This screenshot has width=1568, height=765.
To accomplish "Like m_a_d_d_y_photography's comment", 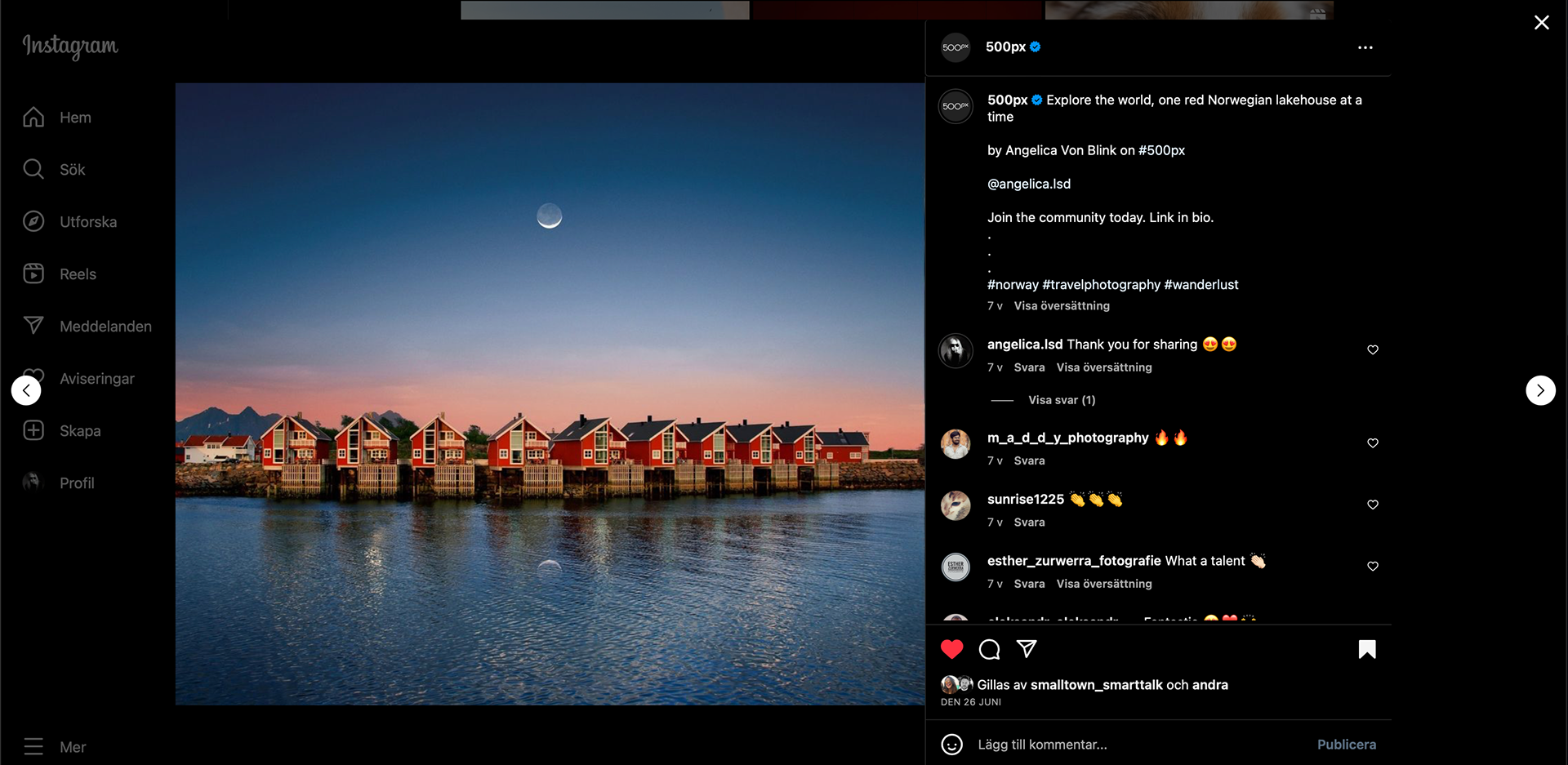I will click(1373, 443).
